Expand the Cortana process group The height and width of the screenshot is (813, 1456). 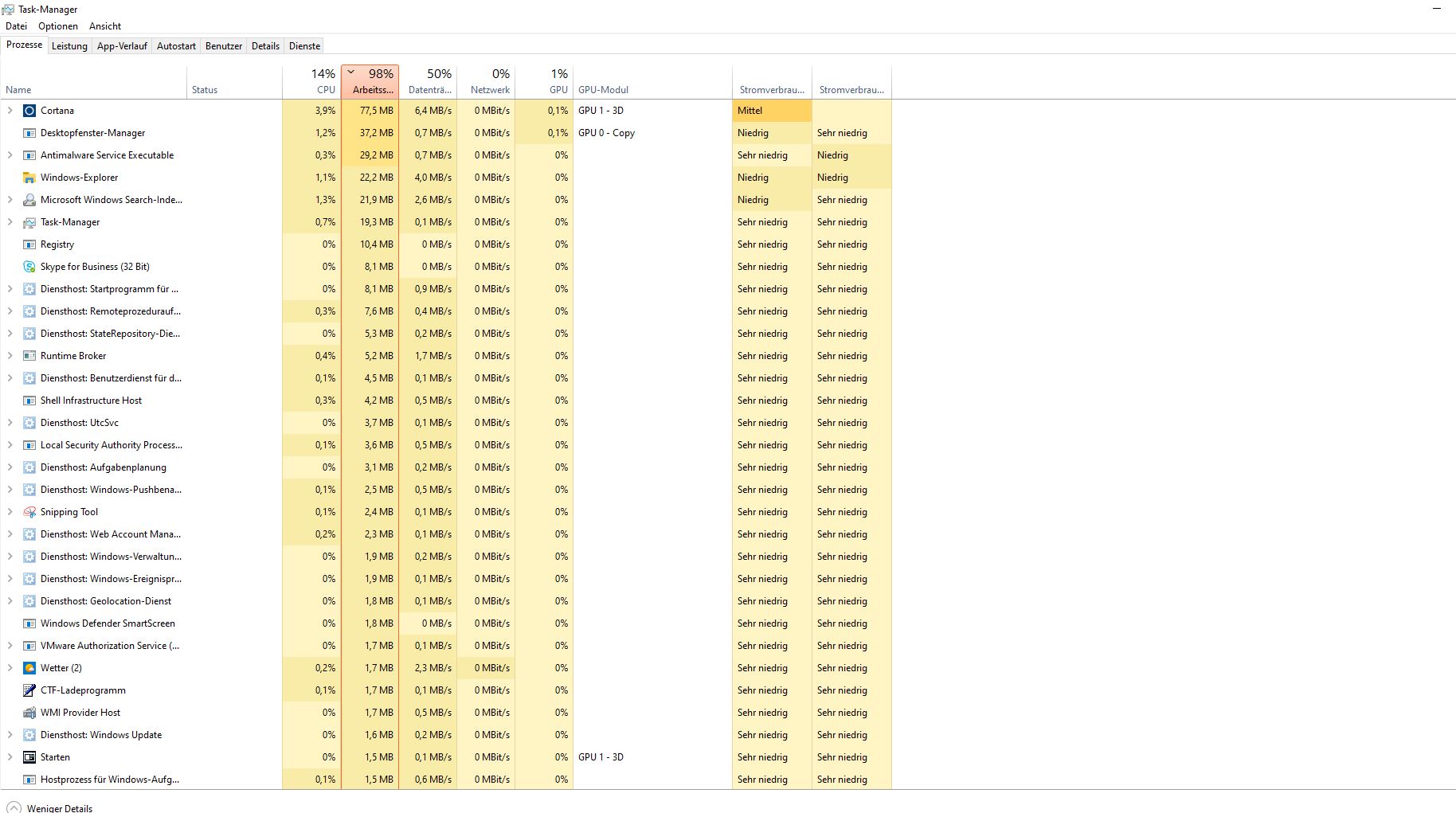click(x=10, y=111)
